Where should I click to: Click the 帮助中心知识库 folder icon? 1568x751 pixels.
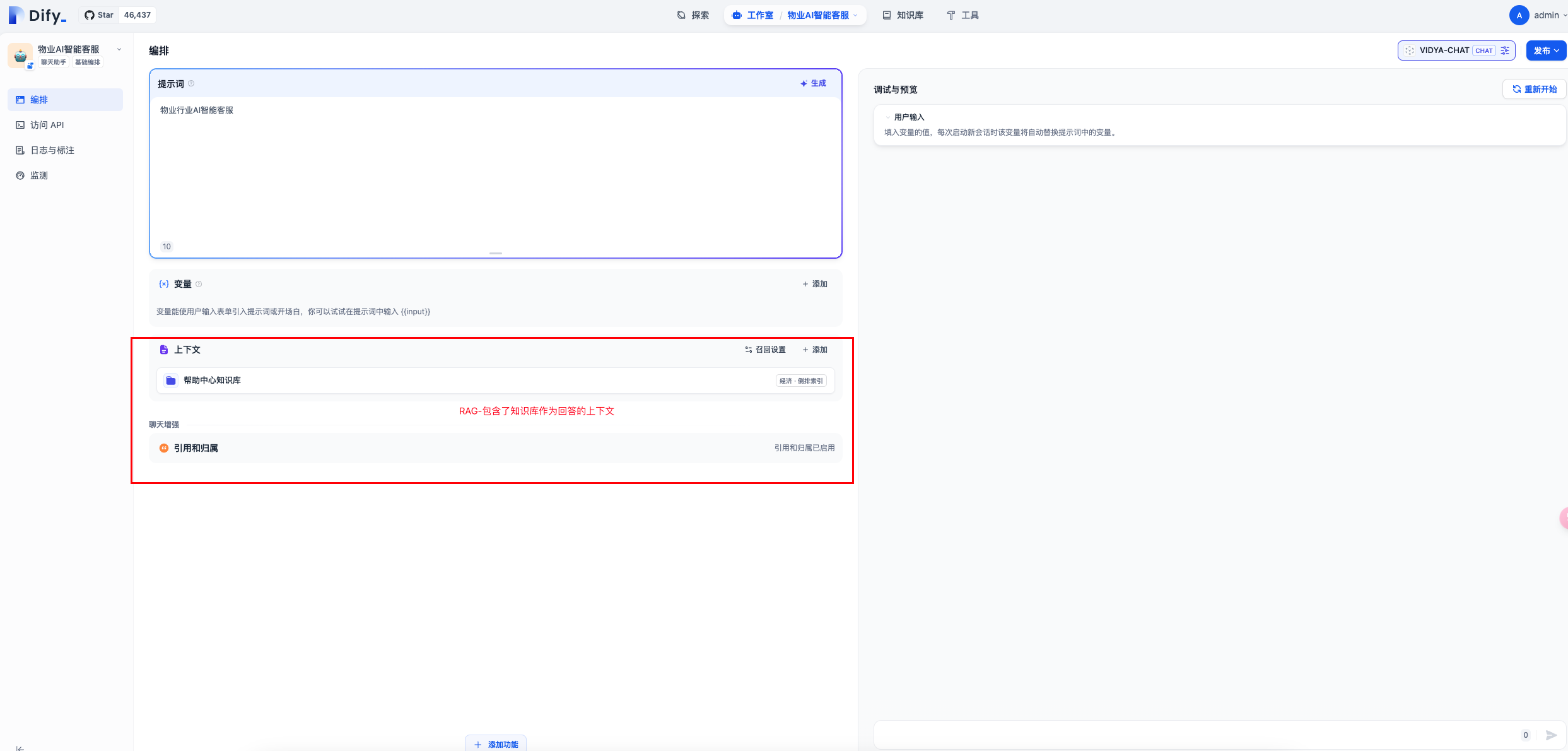tap(170, 381)
